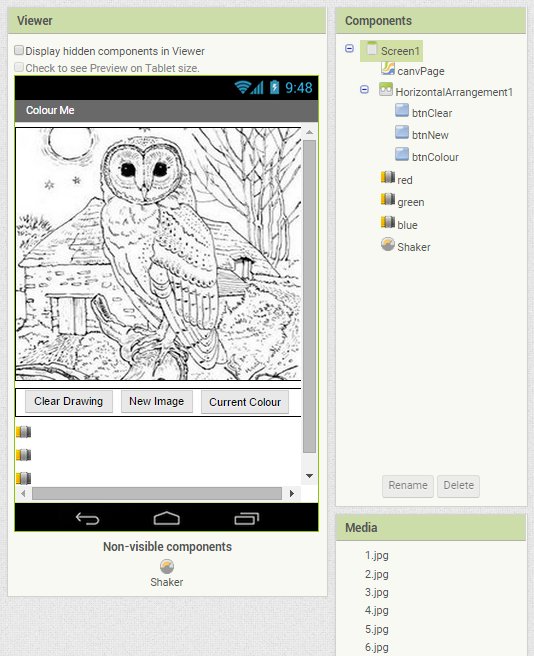Collapse the Screen1 tree node

click(349, 49)
